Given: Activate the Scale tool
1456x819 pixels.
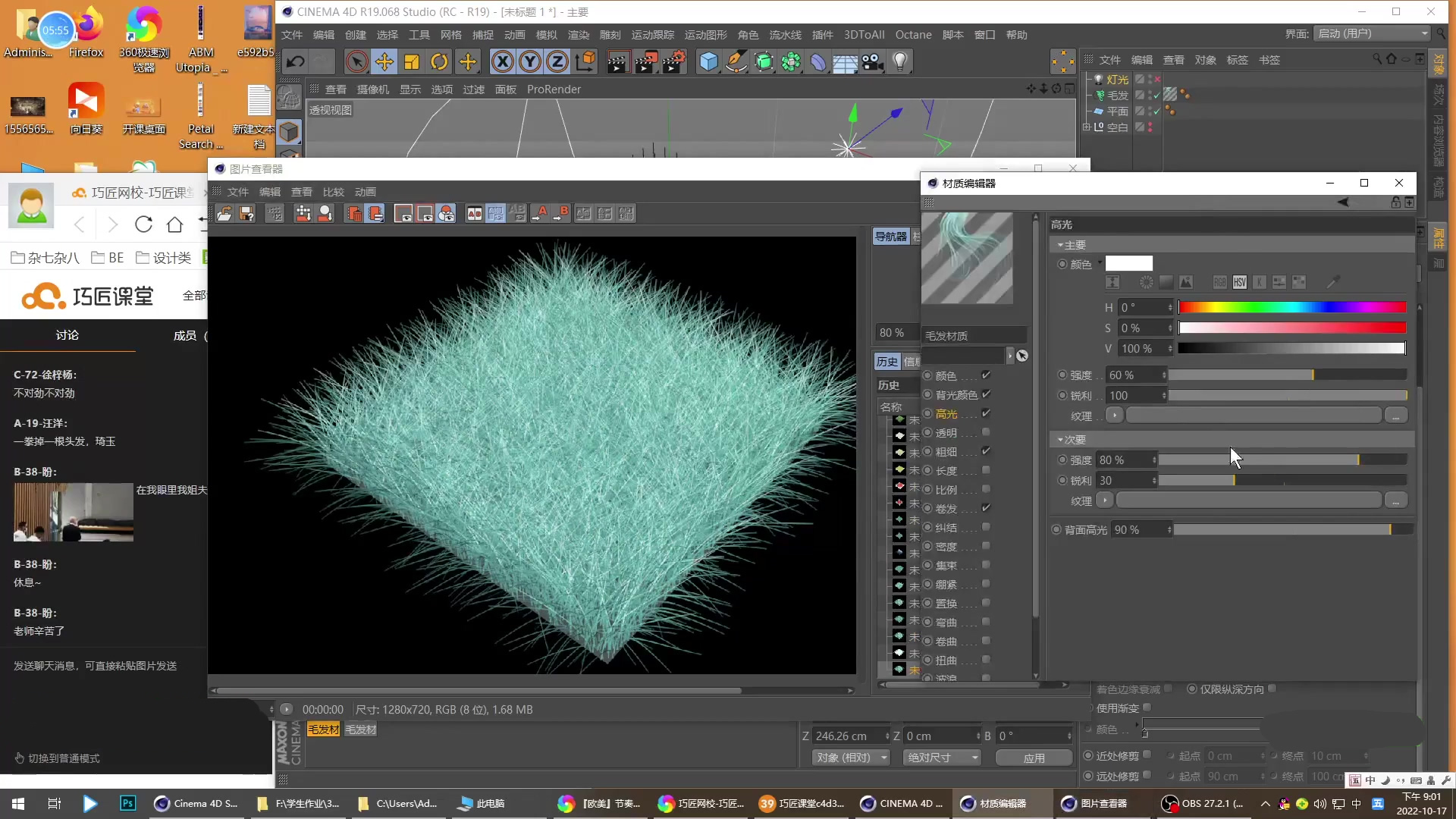Looking at the screenshot, I should point(412,62).
